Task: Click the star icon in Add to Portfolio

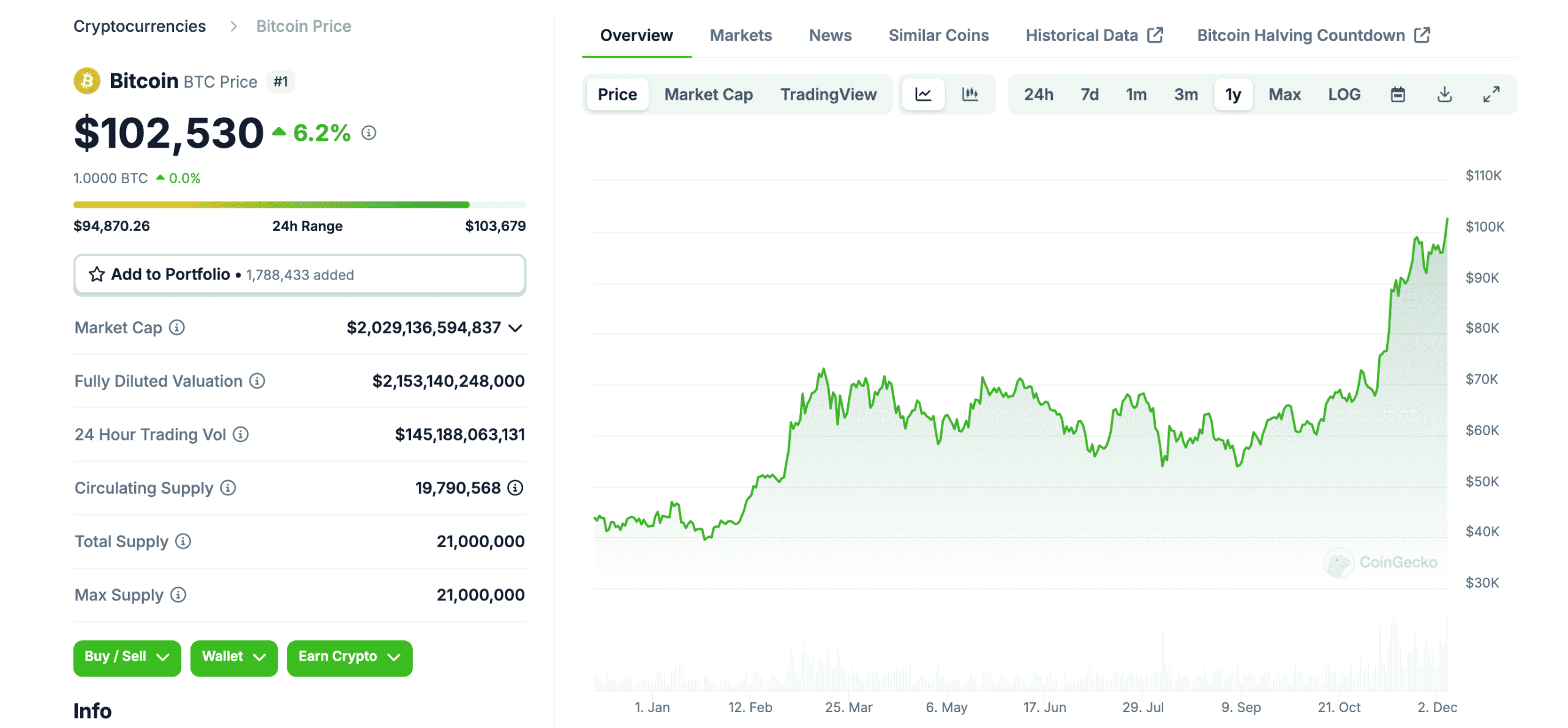Action: click(97, 274)
